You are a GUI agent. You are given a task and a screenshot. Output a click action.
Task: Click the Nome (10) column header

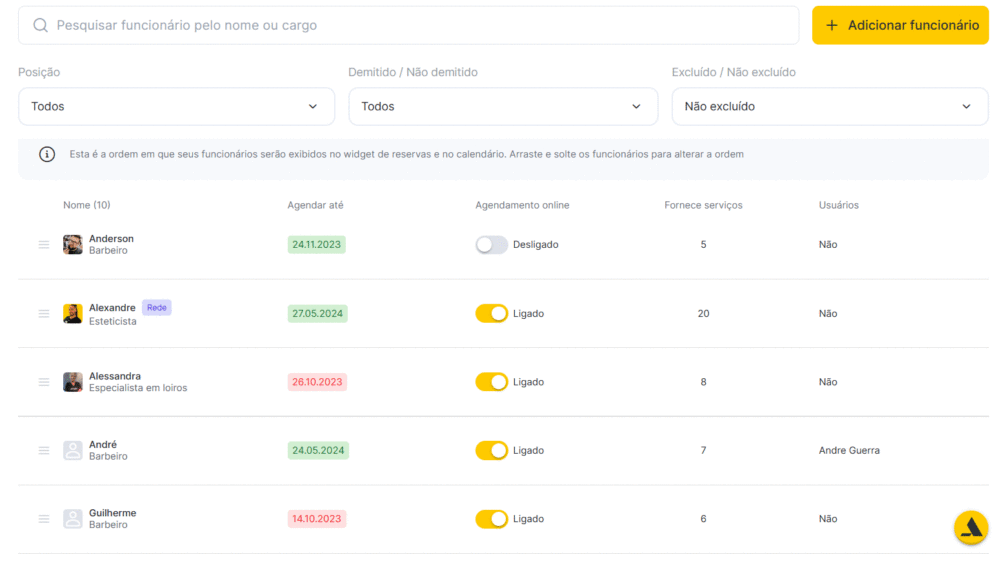(x=87, y=205)
